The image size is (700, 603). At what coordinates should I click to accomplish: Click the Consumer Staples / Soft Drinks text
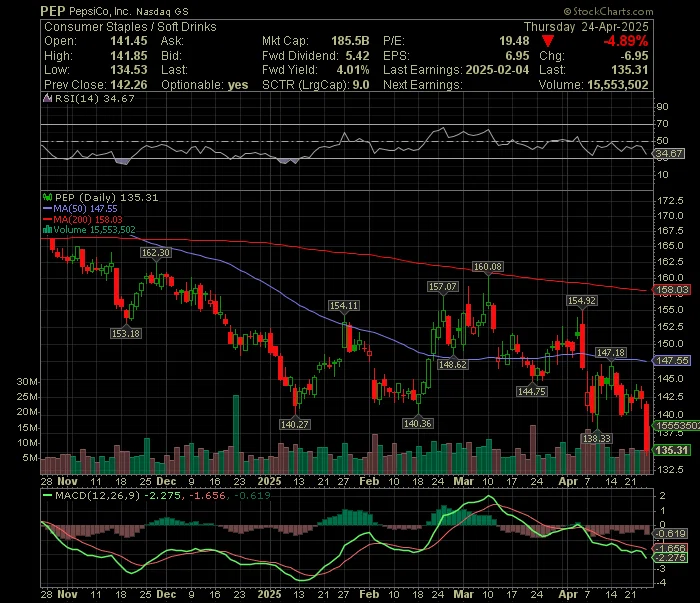[130, 27]
